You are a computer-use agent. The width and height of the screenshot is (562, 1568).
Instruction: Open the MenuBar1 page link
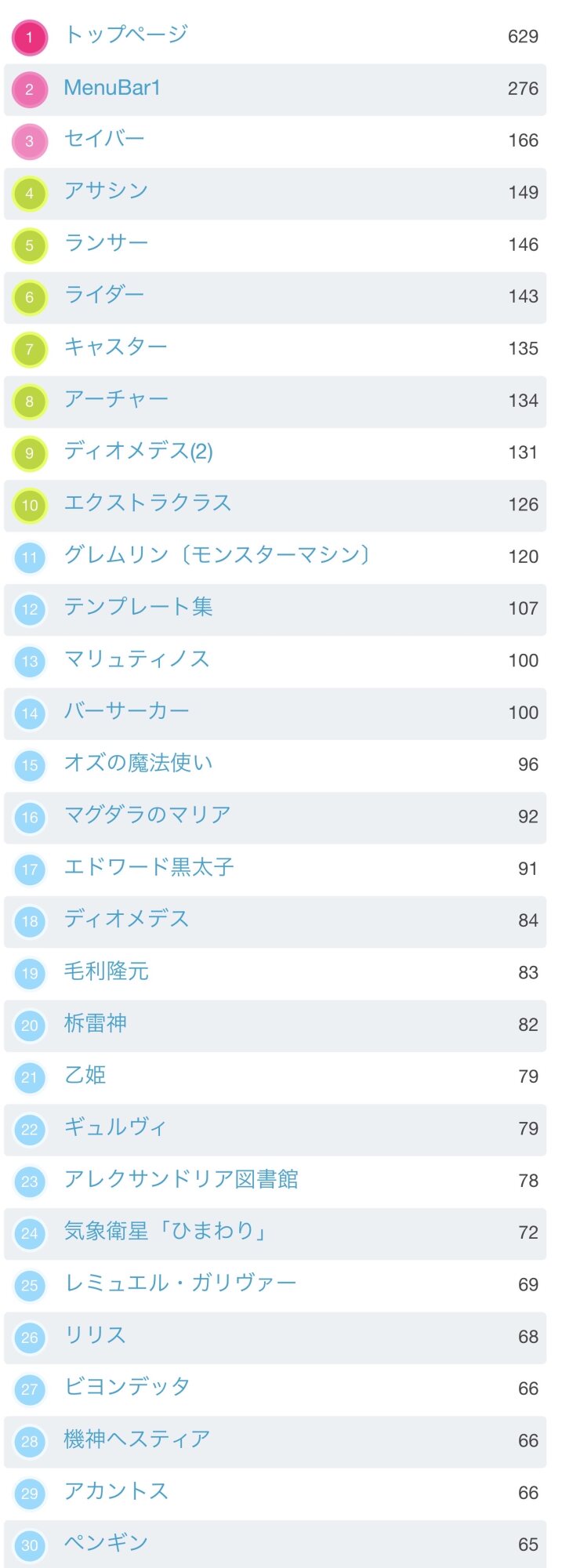(112, 88)
